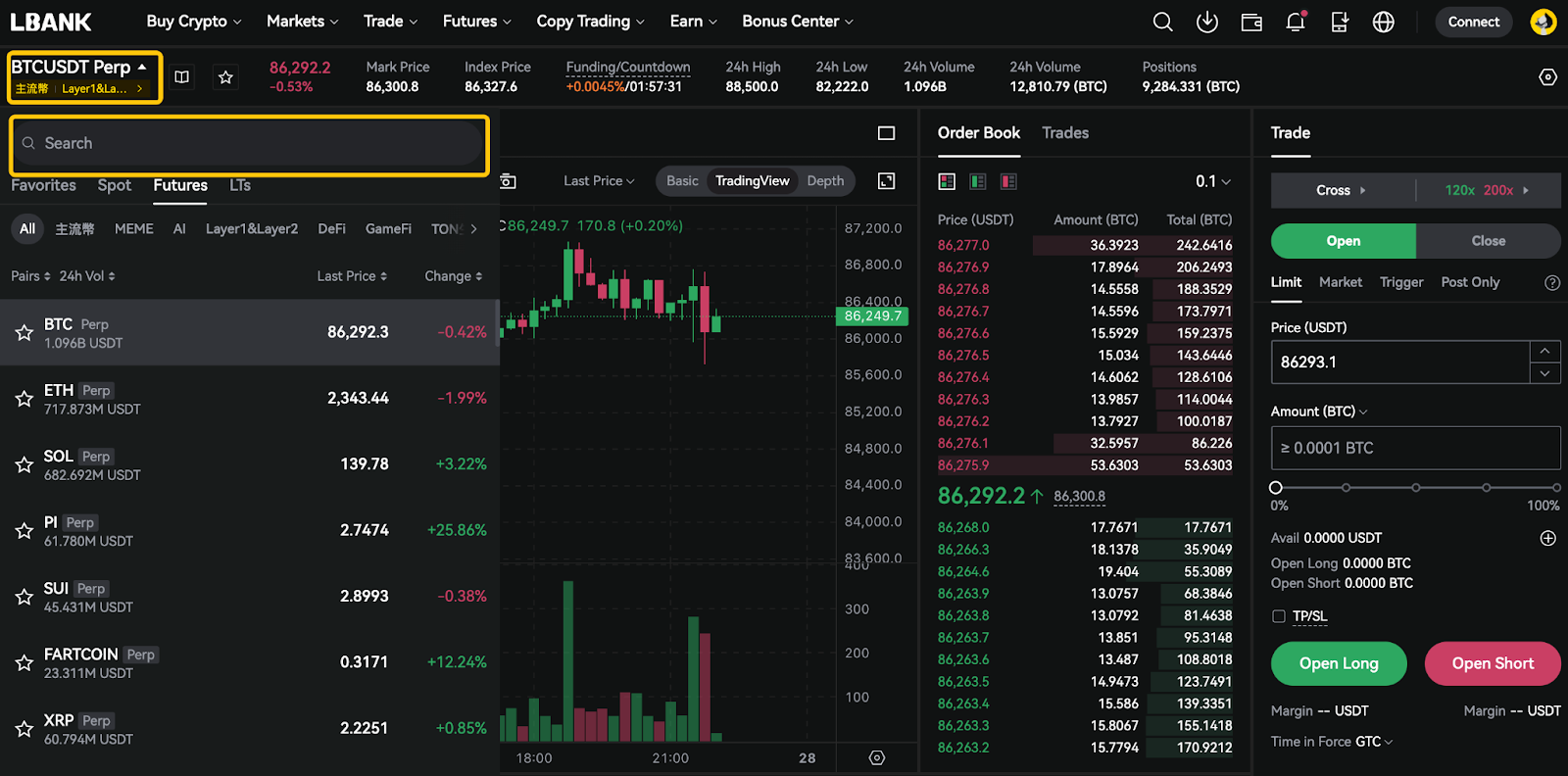Favorite BTCUSDT Perp with header star
Screen dimensions: 1568x776
click(x=225, y=76)
